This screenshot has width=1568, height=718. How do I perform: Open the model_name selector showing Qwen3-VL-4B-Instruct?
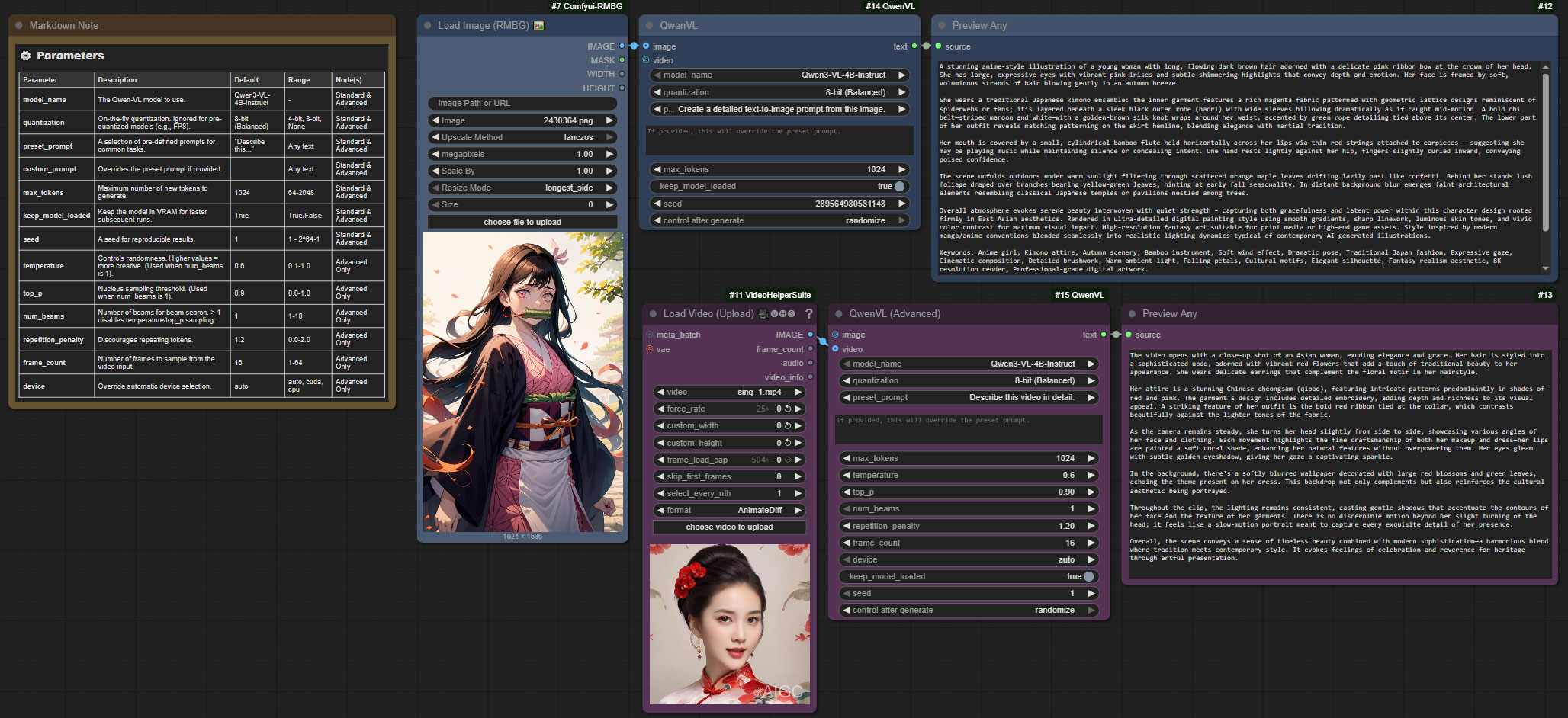[x=779, y=75]
